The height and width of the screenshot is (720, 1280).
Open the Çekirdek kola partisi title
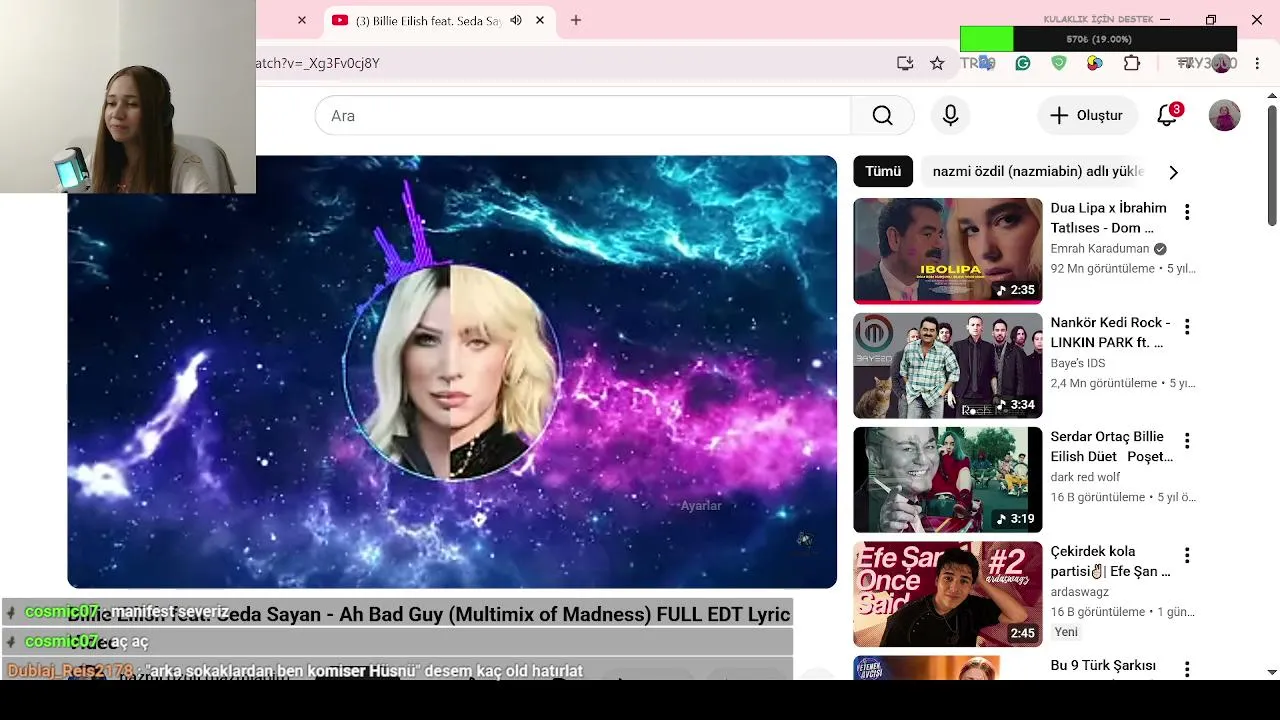1110,561
